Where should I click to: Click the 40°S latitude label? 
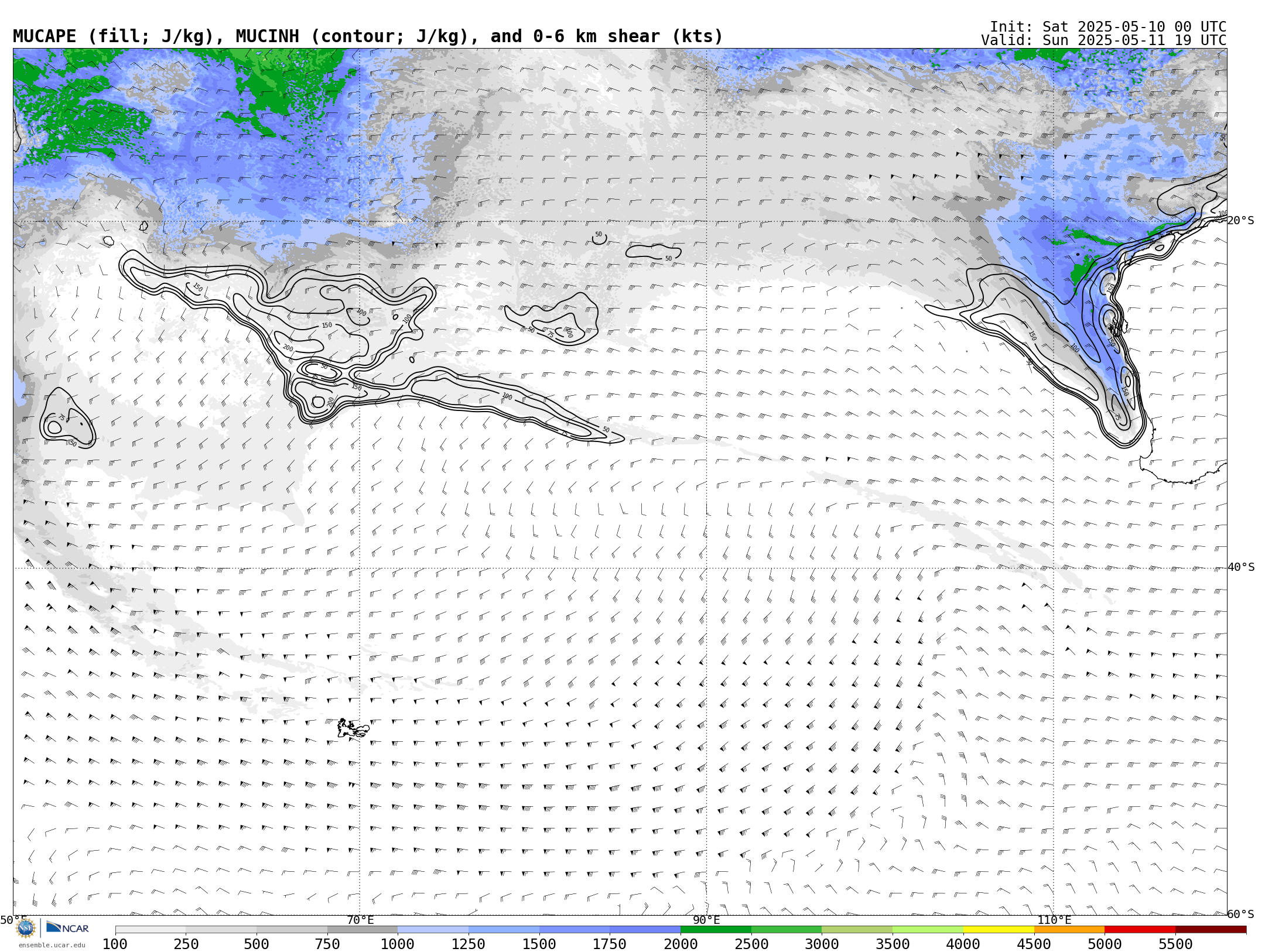[1241, 567]
